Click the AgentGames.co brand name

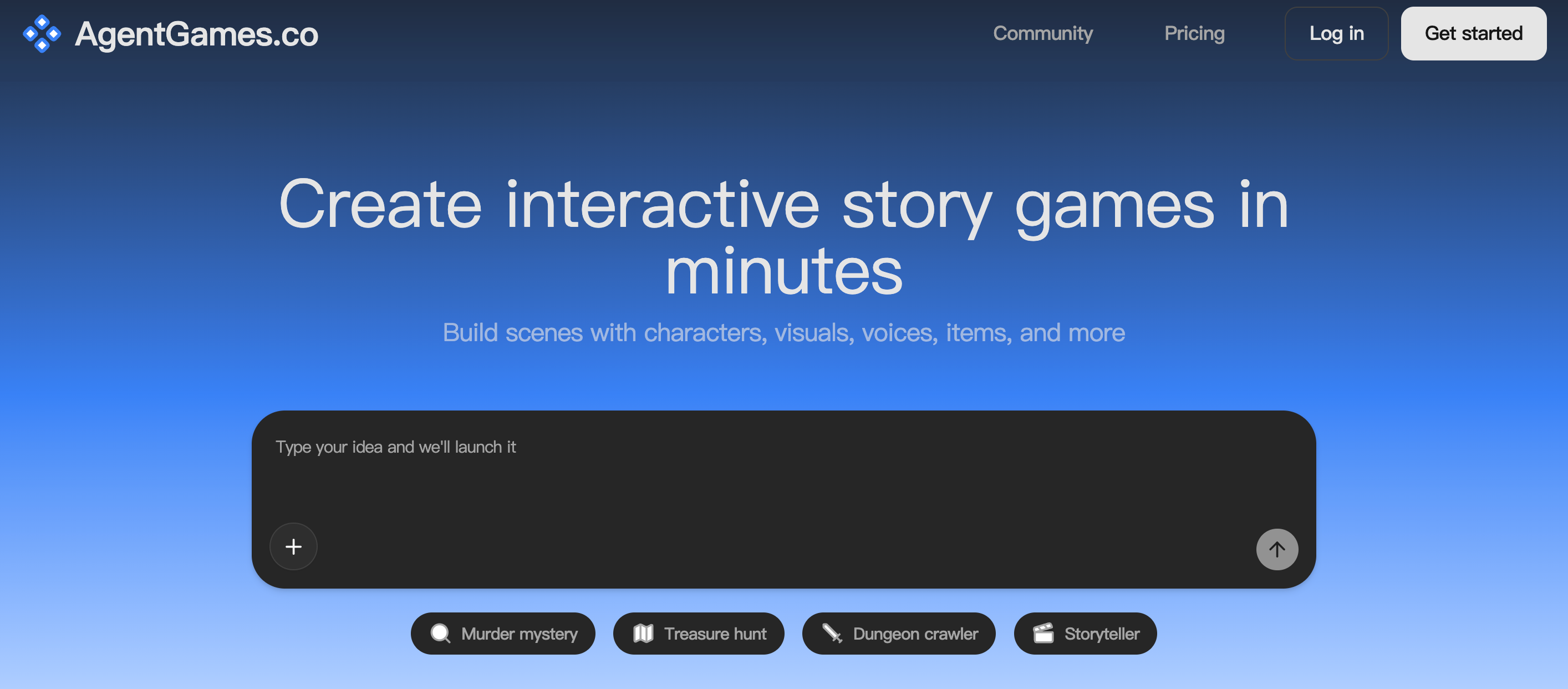pos(196,34)
